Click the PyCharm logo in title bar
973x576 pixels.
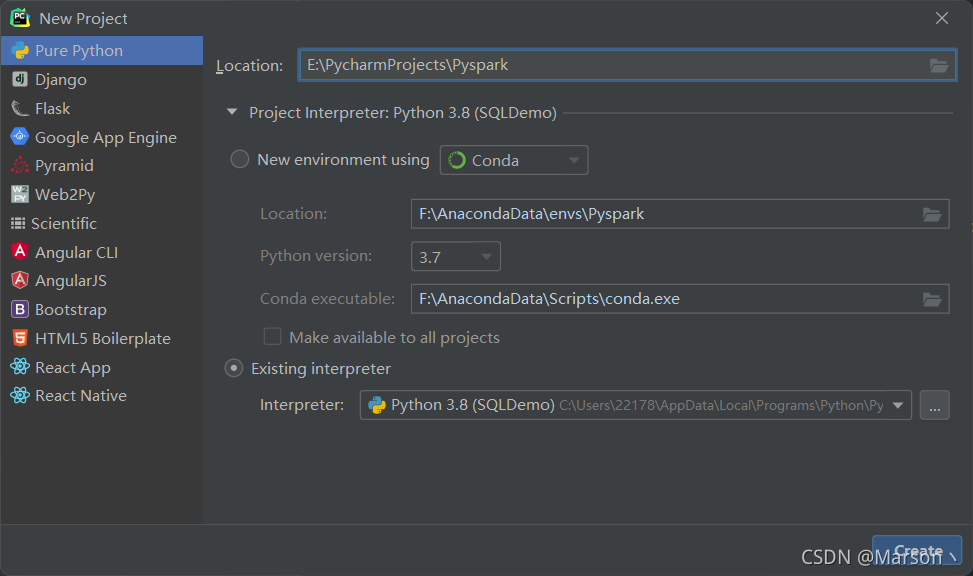pos(20,18)
